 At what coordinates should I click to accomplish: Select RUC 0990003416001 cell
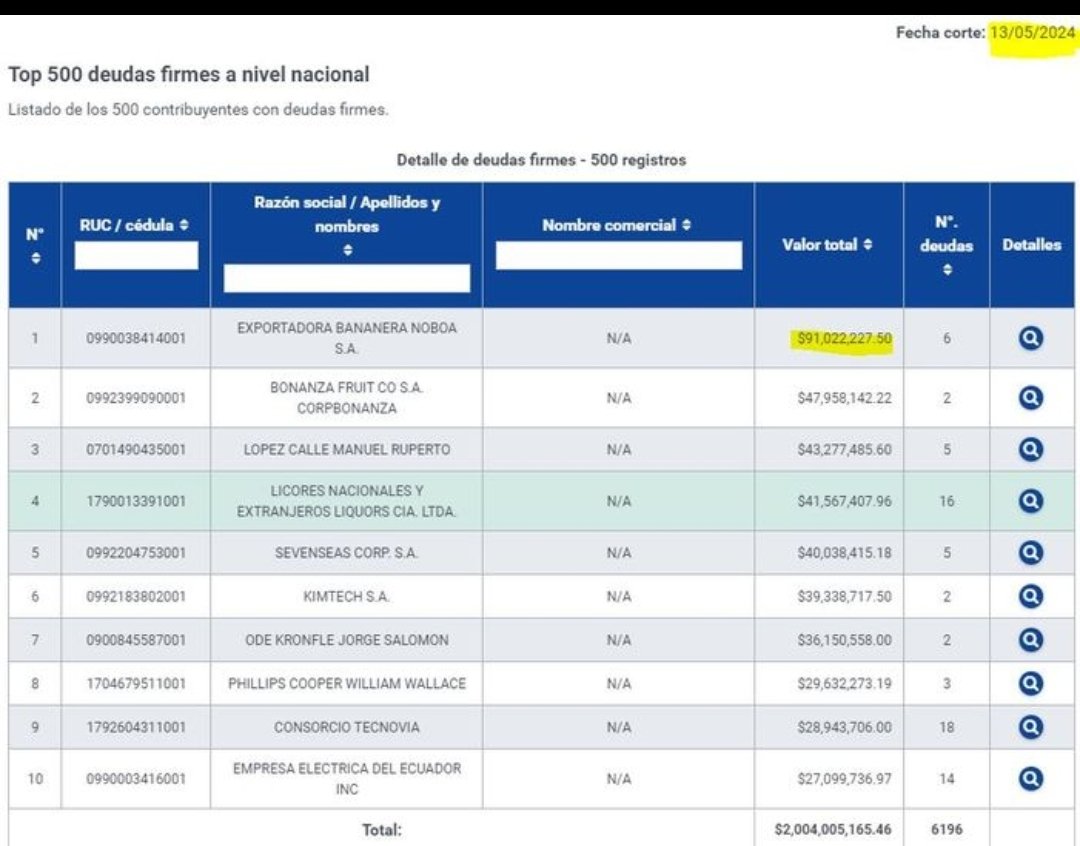136,779
